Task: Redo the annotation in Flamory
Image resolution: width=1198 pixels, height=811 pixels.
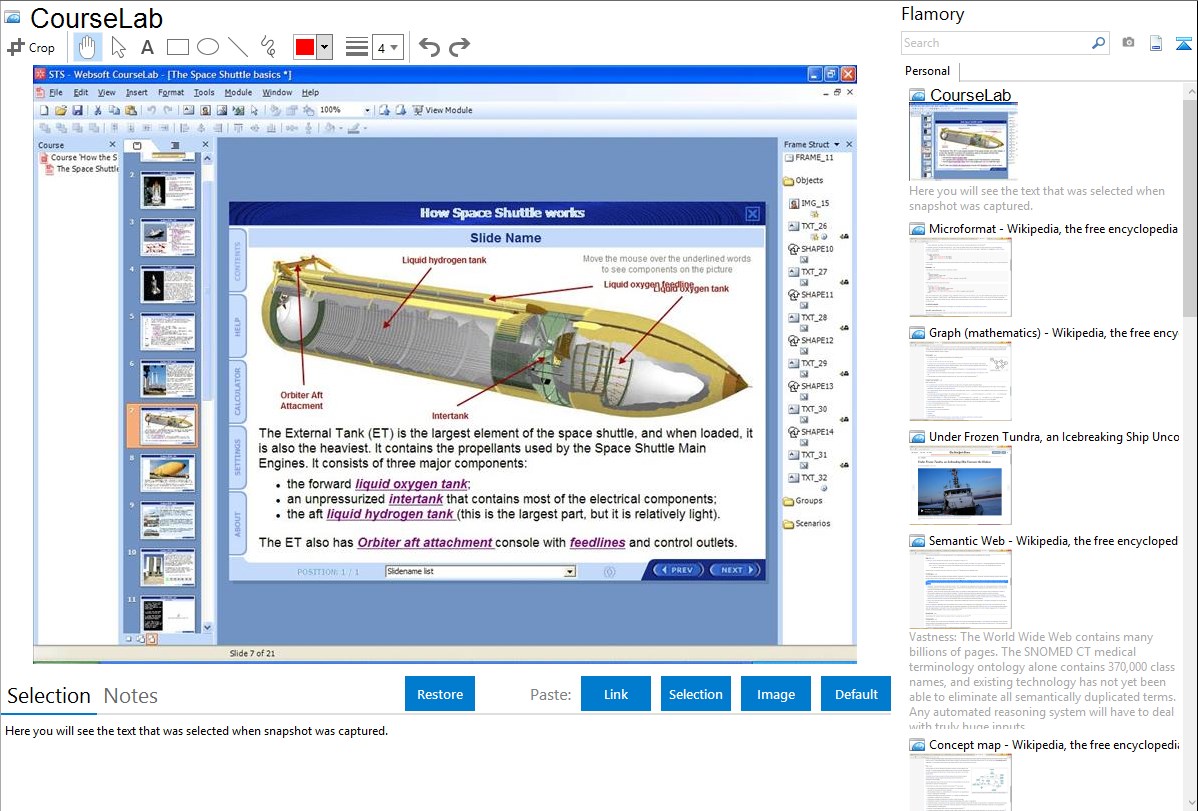Action: pyautogui.click(x=459, y=47)
